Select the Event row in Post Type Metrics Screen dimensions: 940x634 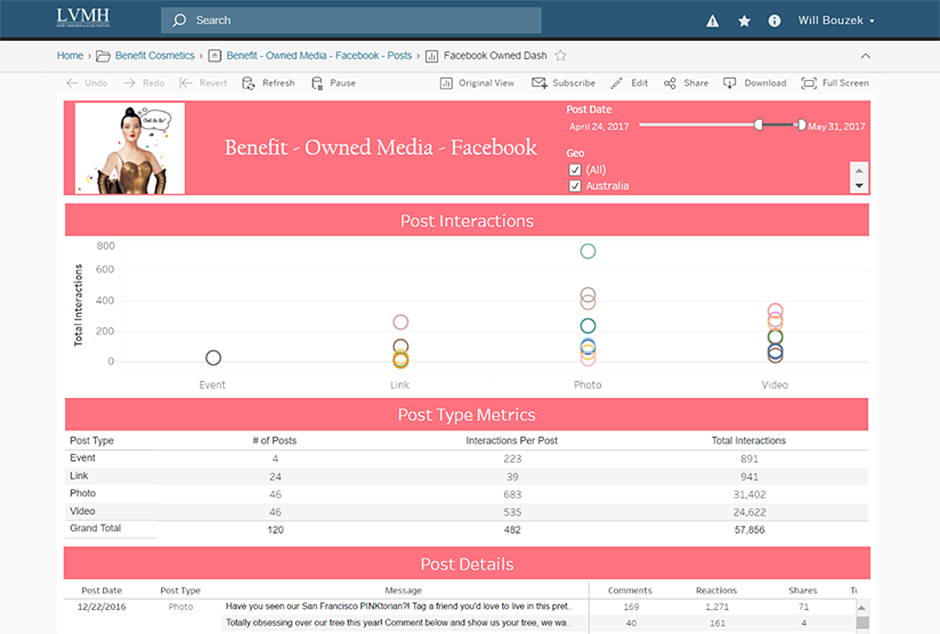point(466,458)
